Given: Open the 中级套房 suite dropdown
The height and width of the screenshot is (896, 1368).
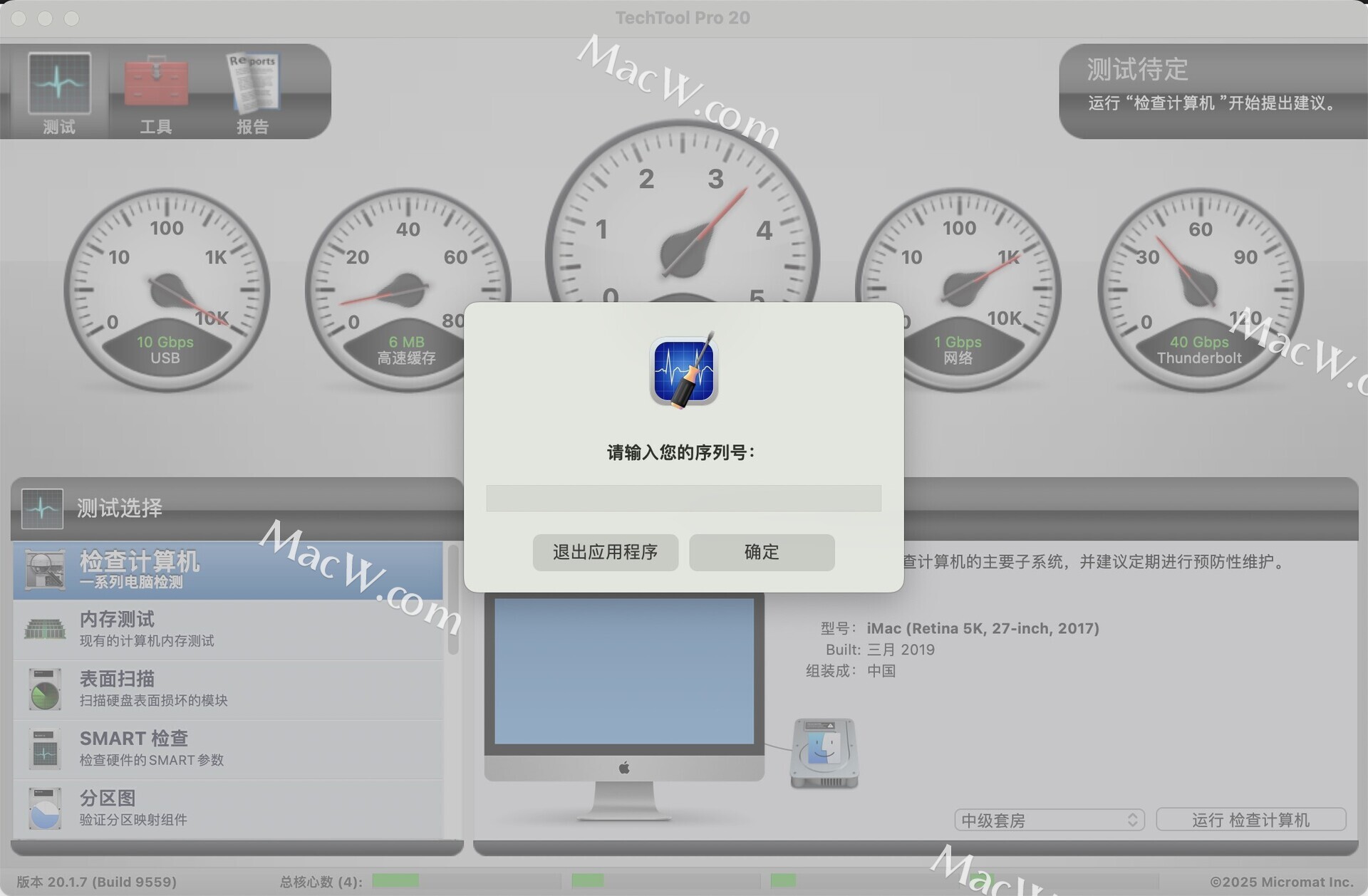Looking at the screenshot, I should tap(1050, 820).
